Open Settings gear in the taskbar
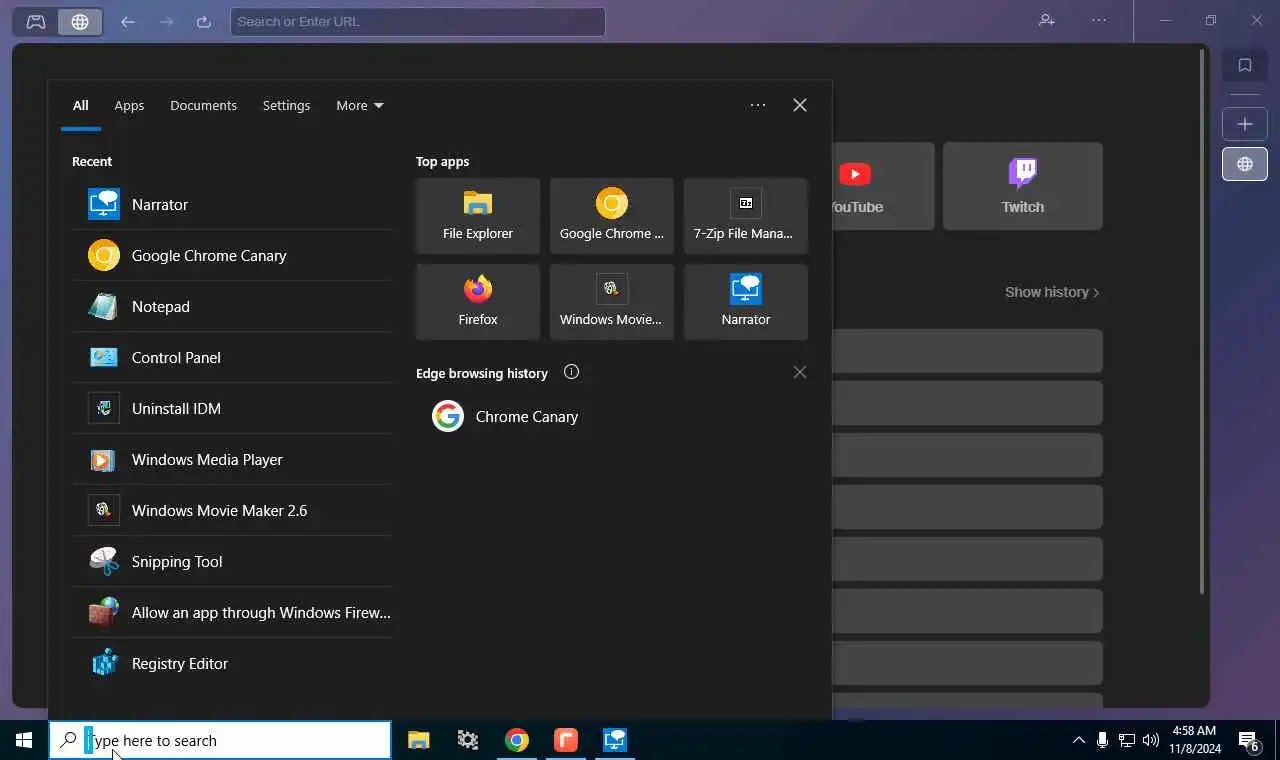The width and height of the screenshot is (1280, 760). tap(468, 740)
